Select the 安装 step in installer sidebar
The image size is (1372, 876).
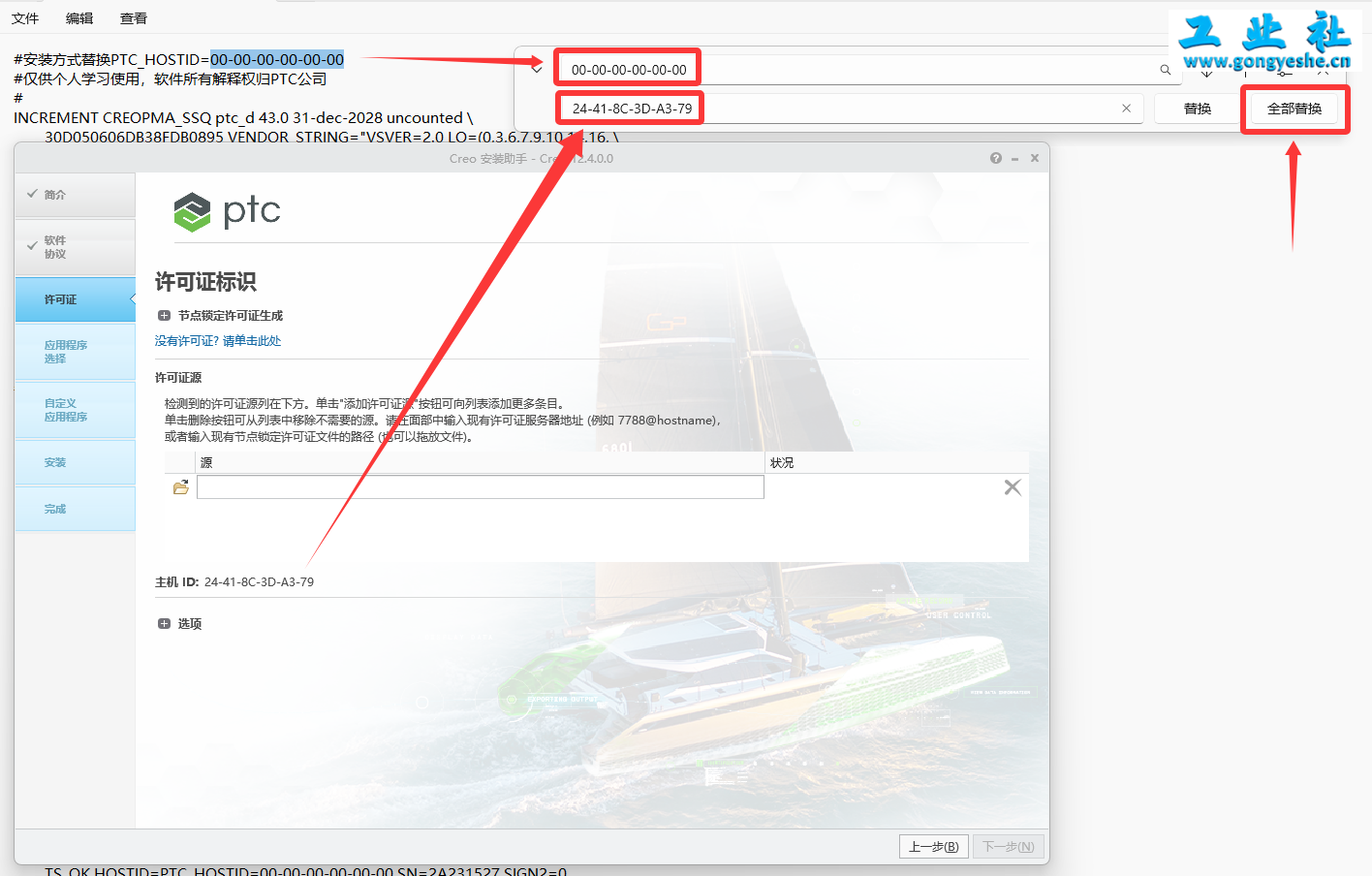click(75, 462)
